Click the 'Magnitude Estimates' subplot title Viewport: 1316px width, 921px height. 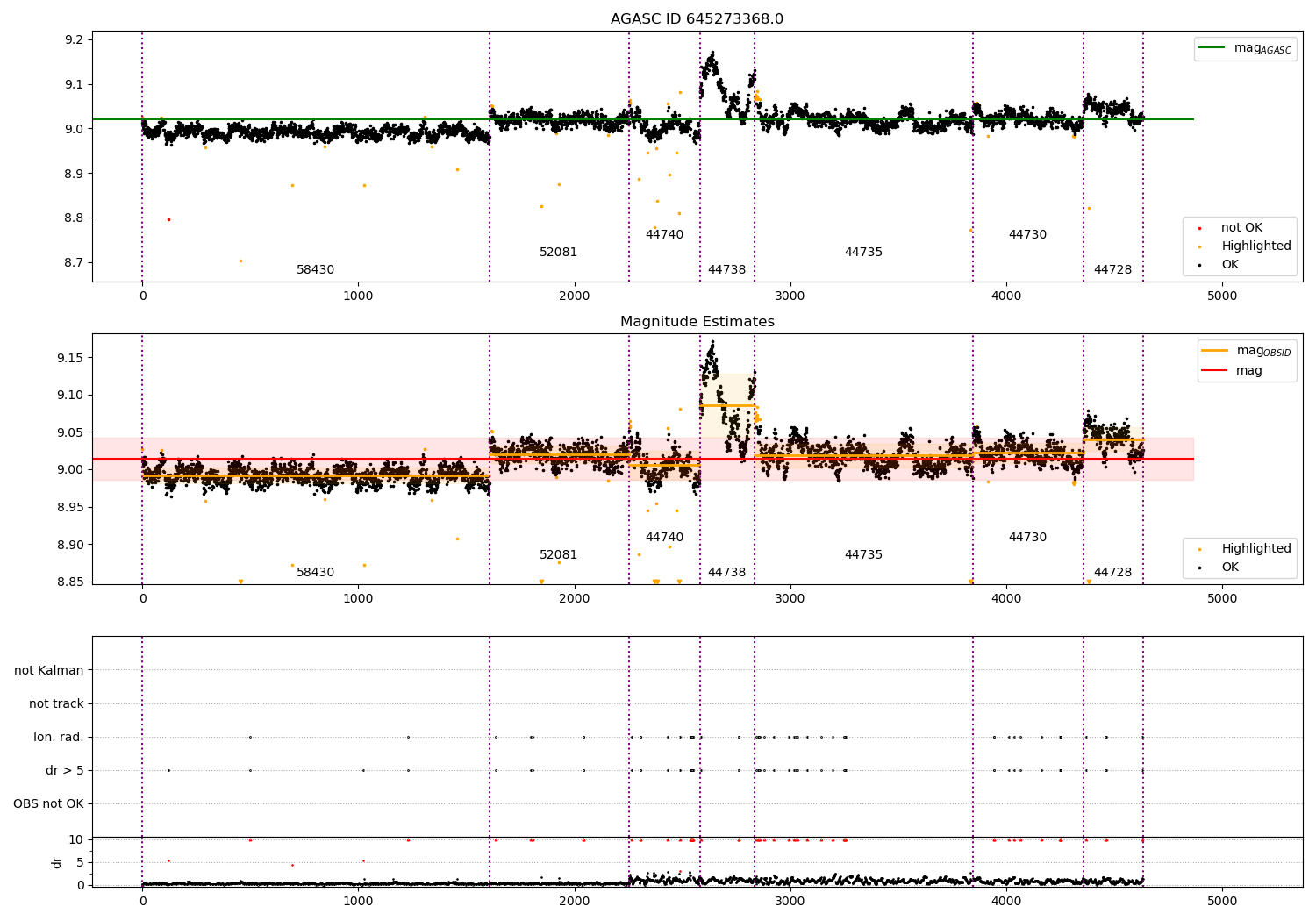(697, 322)
